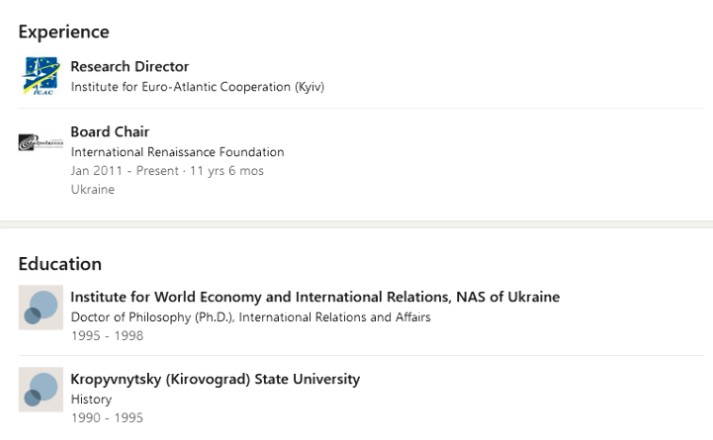Open the Research Director position title
713x440 pixels.
130,66
